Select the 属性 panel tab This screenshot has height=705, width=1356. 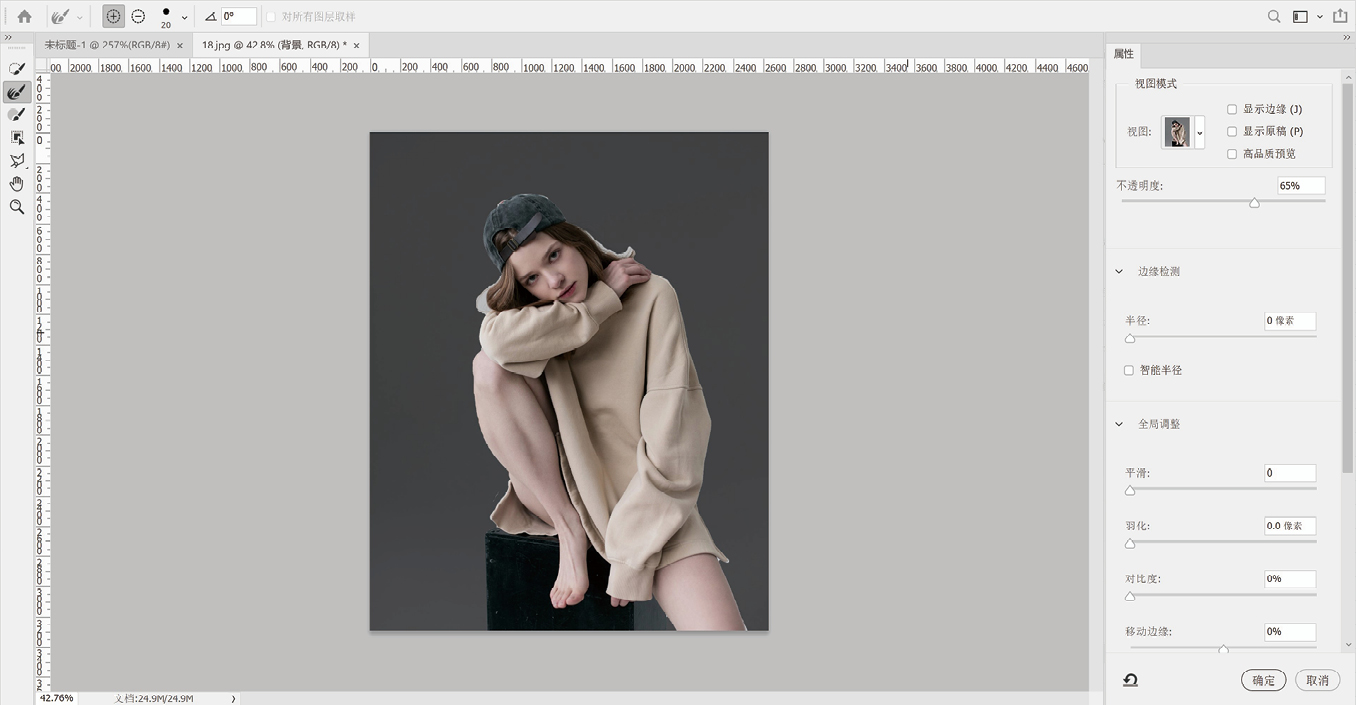coord(1124,54)
